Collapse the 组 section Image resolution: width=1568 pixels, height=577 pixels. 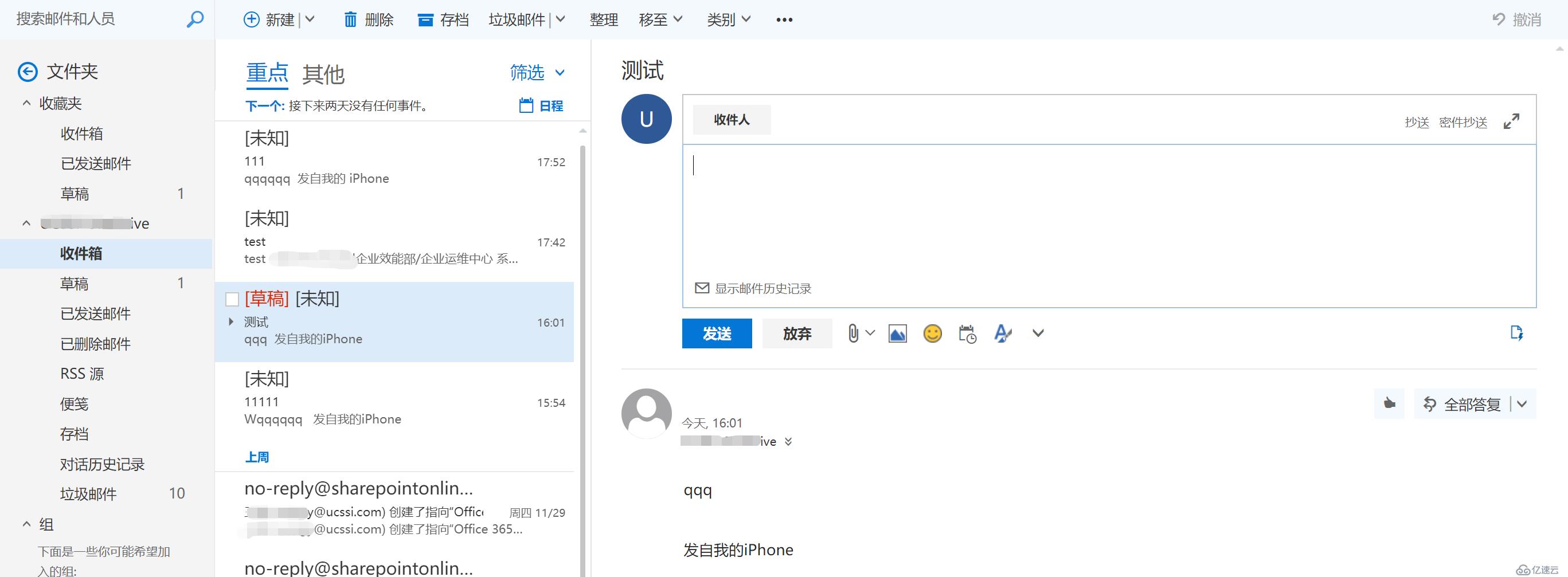(x=26, y=524)
